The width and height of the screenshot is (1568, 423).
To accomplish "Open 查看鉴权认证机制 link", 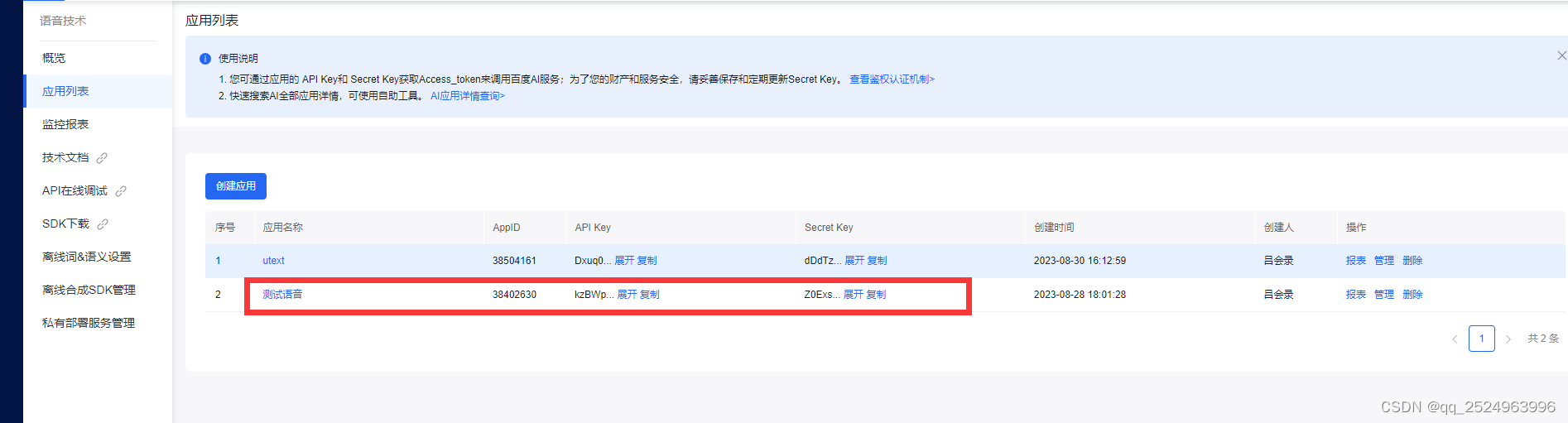I will pyautogui.click(x=892, y=79).
